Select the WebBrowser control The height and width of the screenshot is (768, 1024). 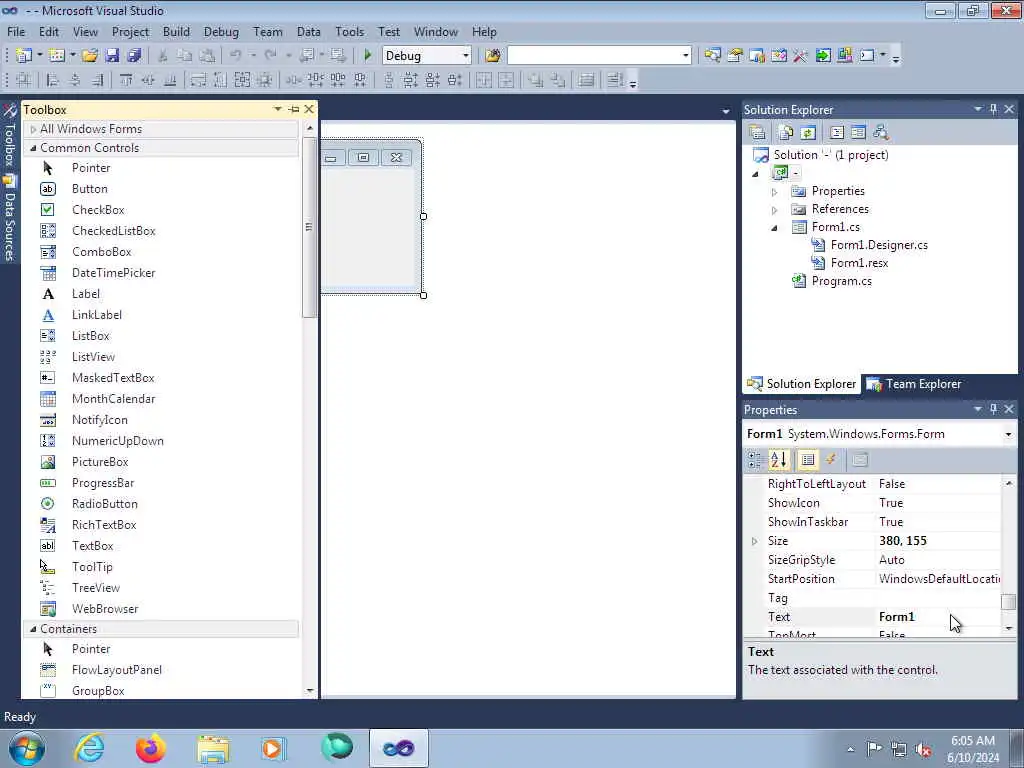pyautogui.click(x=104, y=609)
